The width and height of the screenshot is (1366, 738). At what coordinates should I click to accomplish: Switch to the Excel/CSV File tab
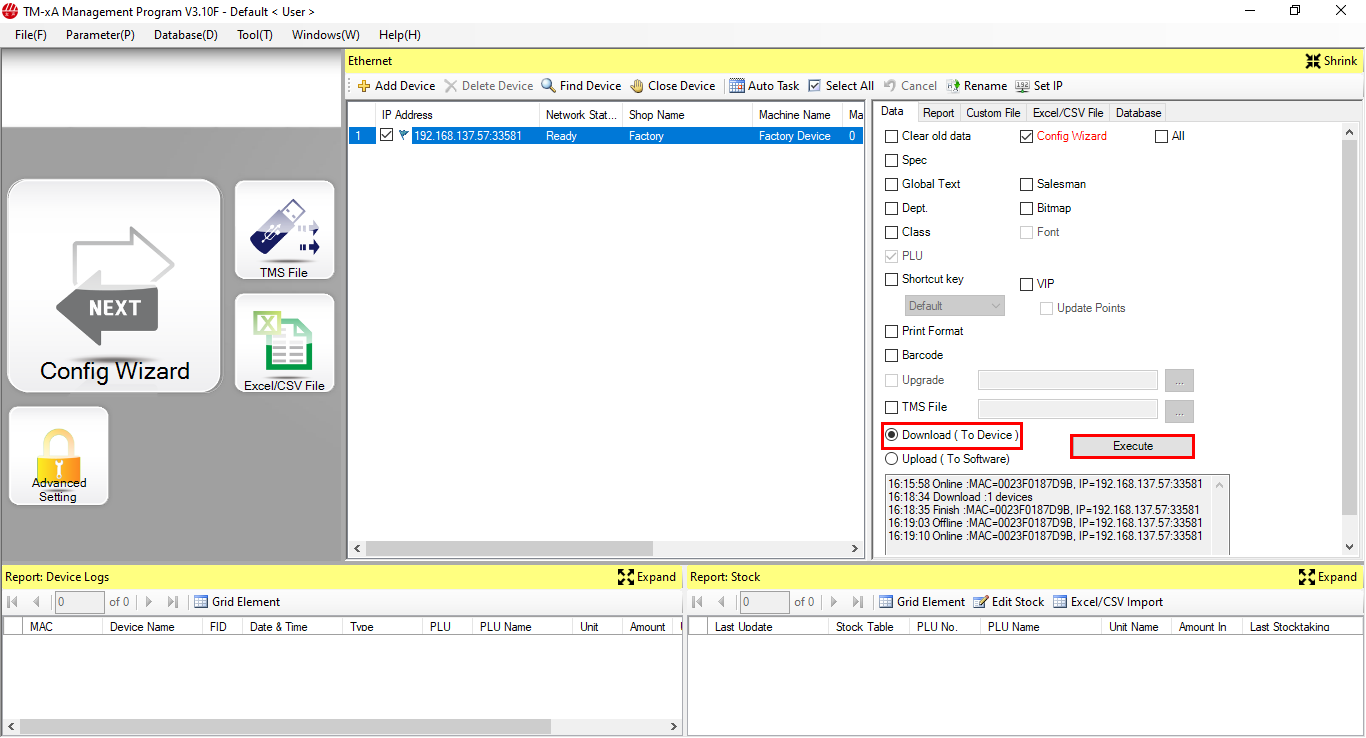(x=1067, y=113)
